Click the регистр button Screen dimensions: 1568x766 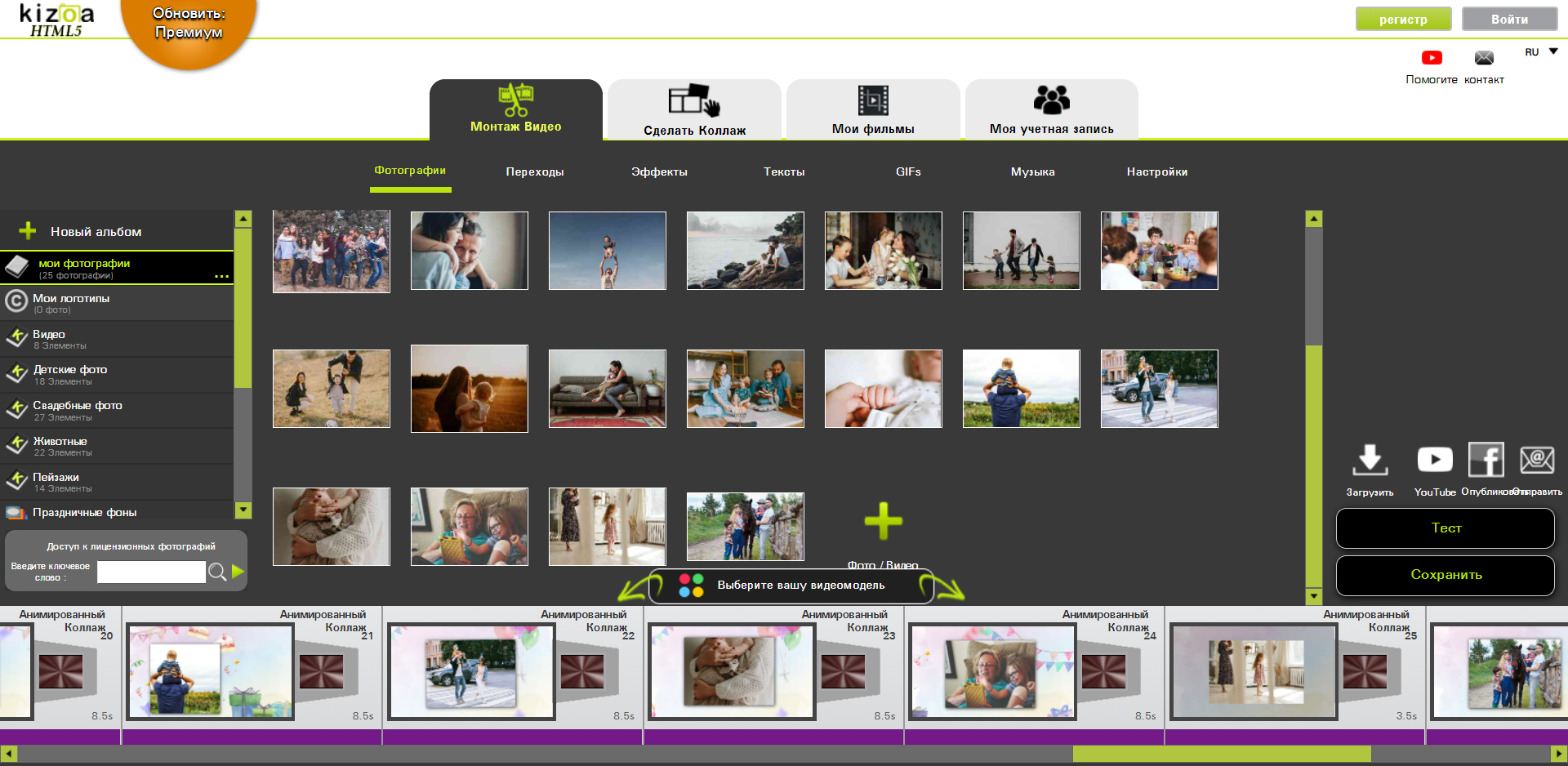1404,19
